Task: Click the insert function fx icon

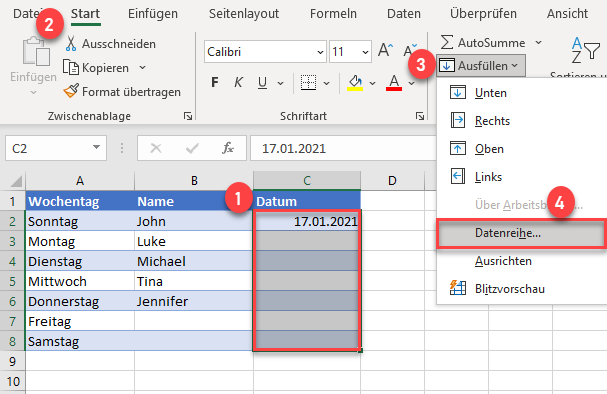Action: point(228,148)
